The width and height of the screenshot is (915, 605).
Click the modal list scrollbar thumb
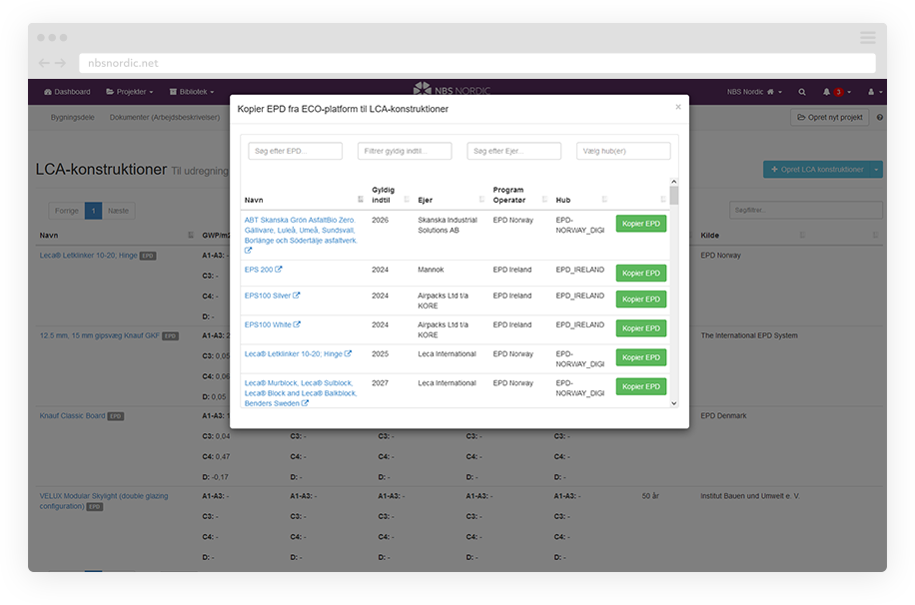674,195
